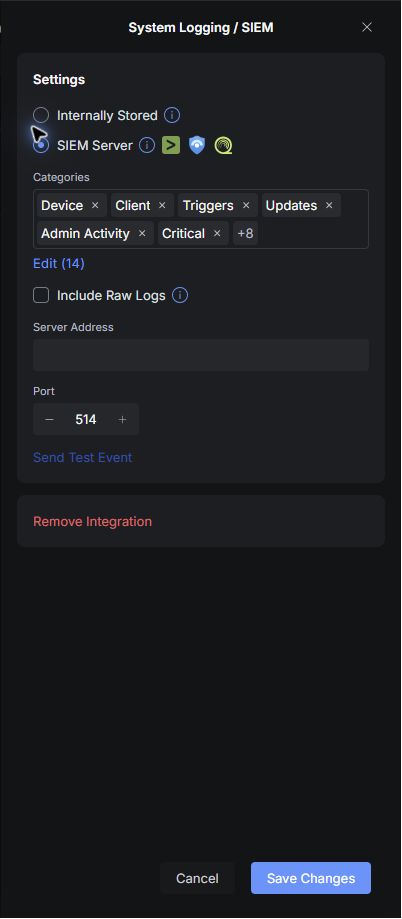
Task: Enable the Include Raw Logs checkbox
Action: point(41,295)
